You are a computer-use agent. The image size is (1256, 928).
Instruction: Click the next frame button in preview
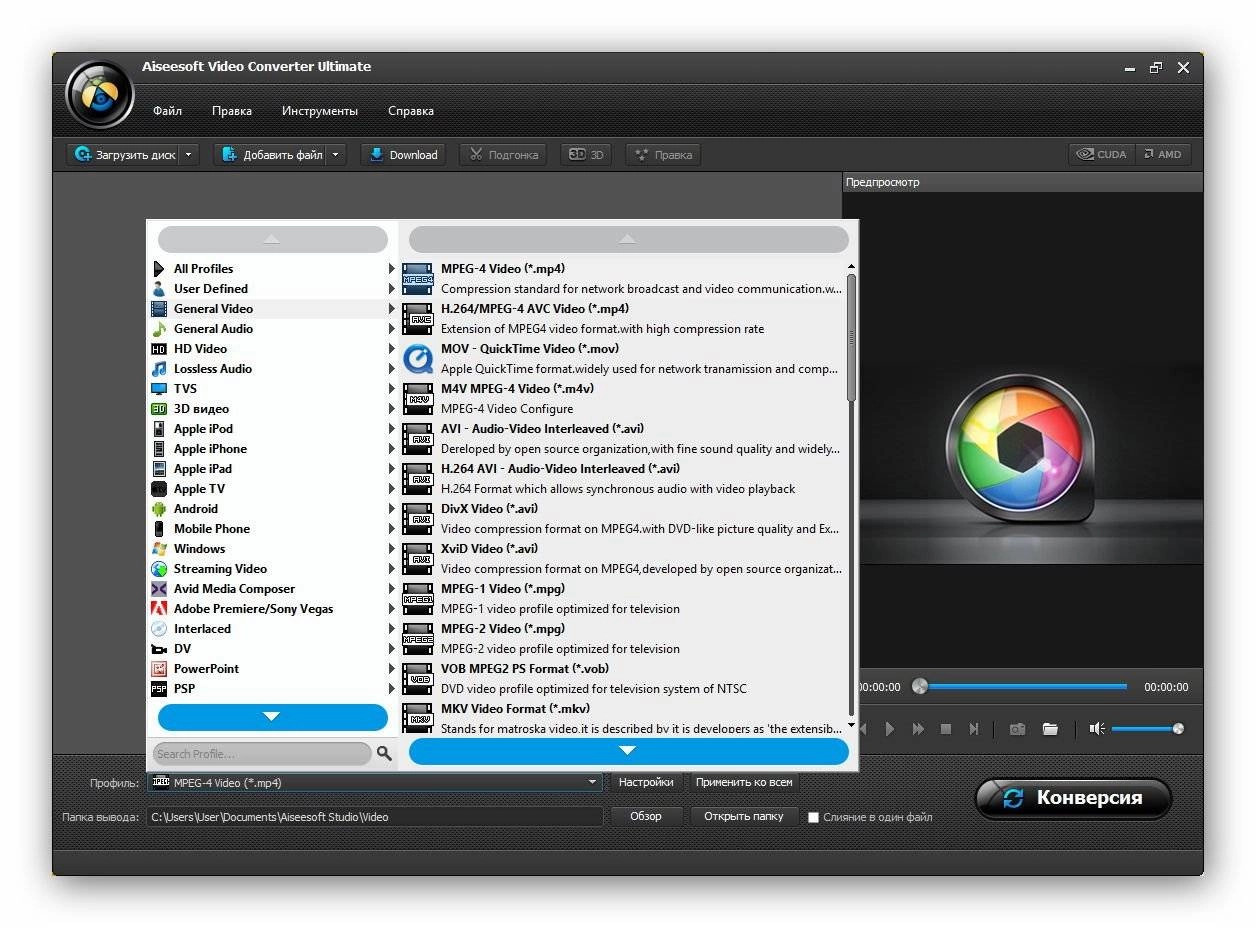(974, 729)
